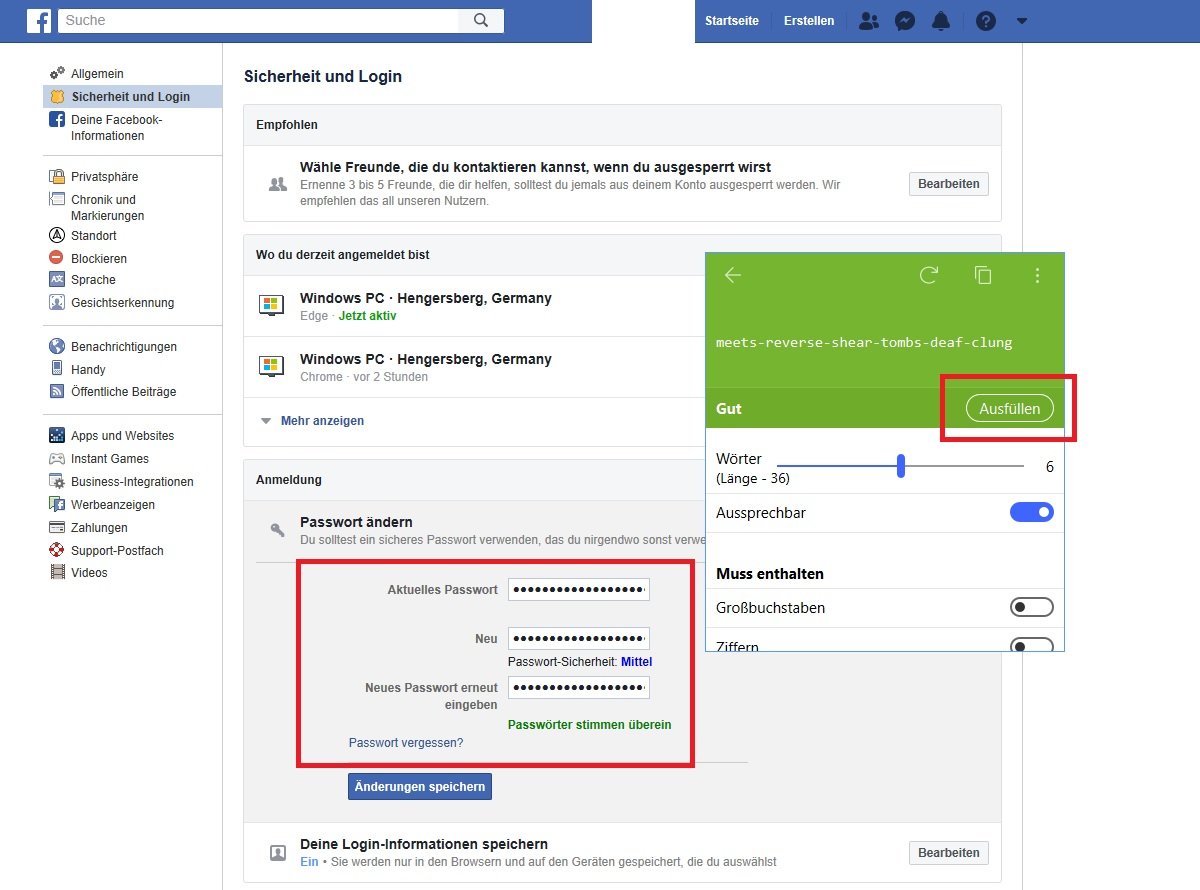Click Passwort vergessen? link

click(x=406, y=743)
